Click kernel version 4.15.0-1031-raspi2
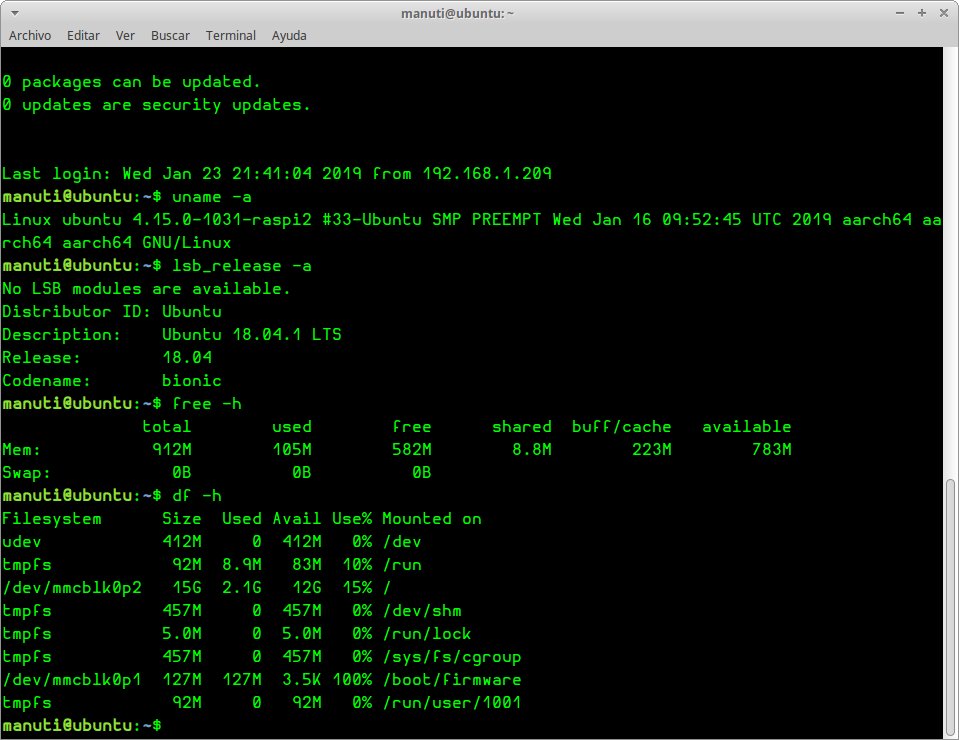This screenshot has height=740, width=959. click(222, 220)
